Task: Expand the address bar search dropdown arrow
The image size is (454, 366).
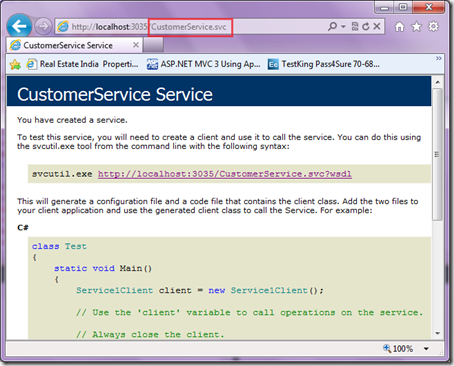Action: click(x=343, y=27)
